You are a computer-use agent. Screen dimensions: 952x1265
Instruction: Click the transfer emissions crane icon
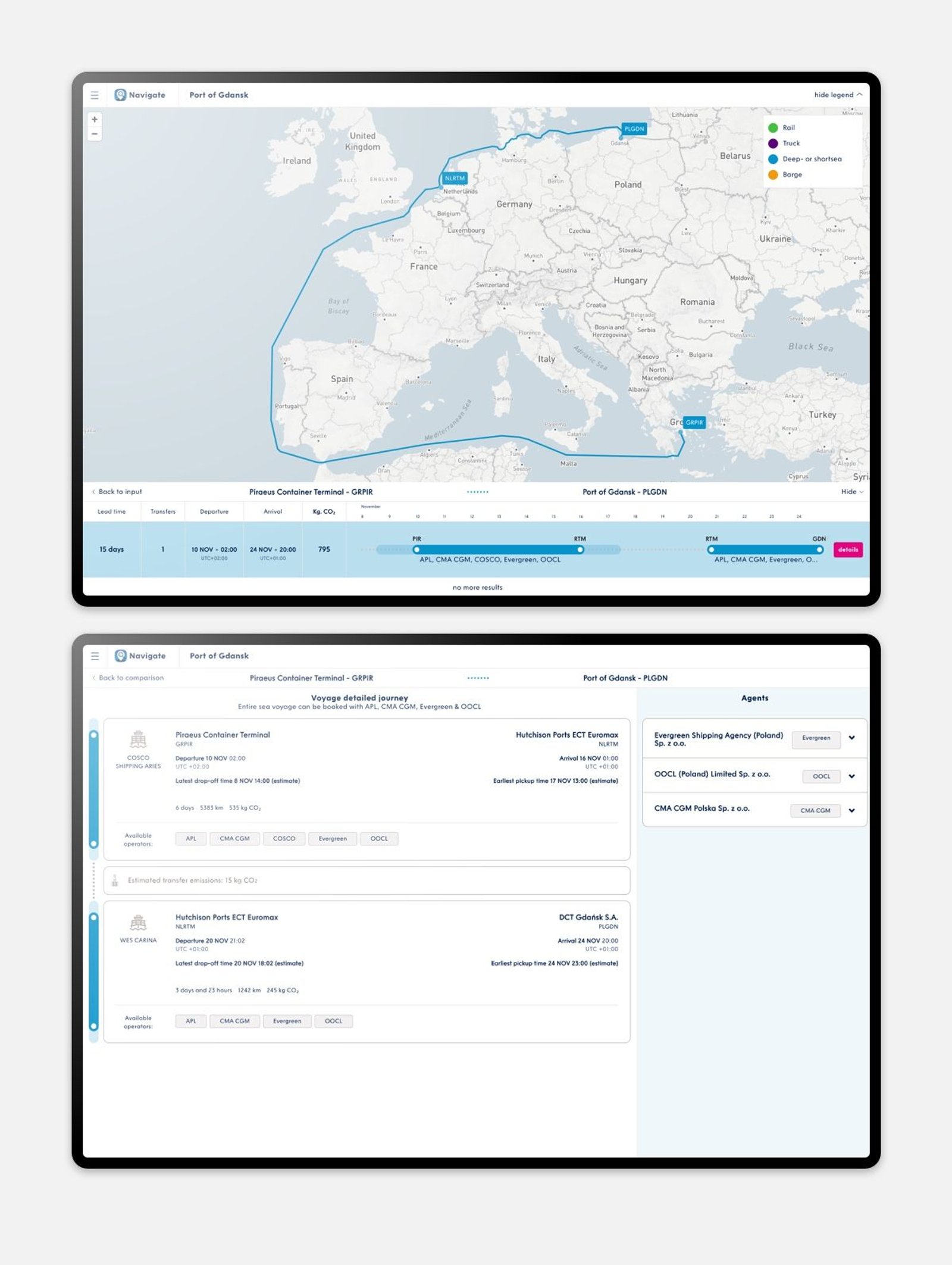pyautogui.click(x=115, y=880)
